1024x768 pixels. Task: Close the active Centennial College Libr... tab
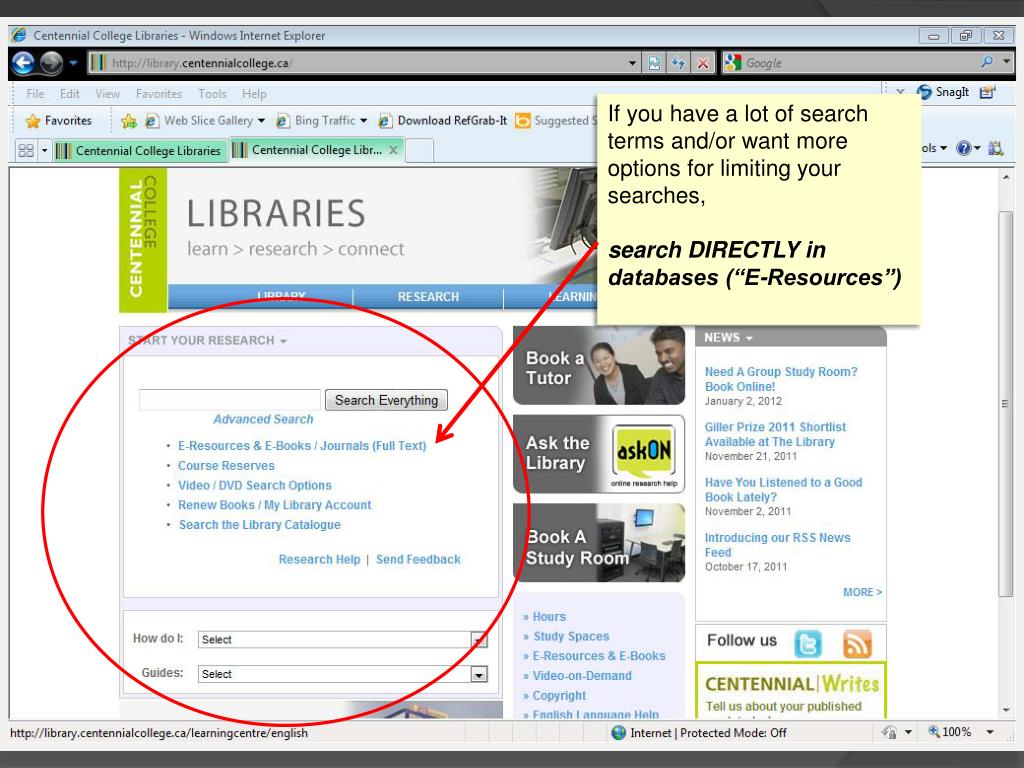tap(393, 150)
